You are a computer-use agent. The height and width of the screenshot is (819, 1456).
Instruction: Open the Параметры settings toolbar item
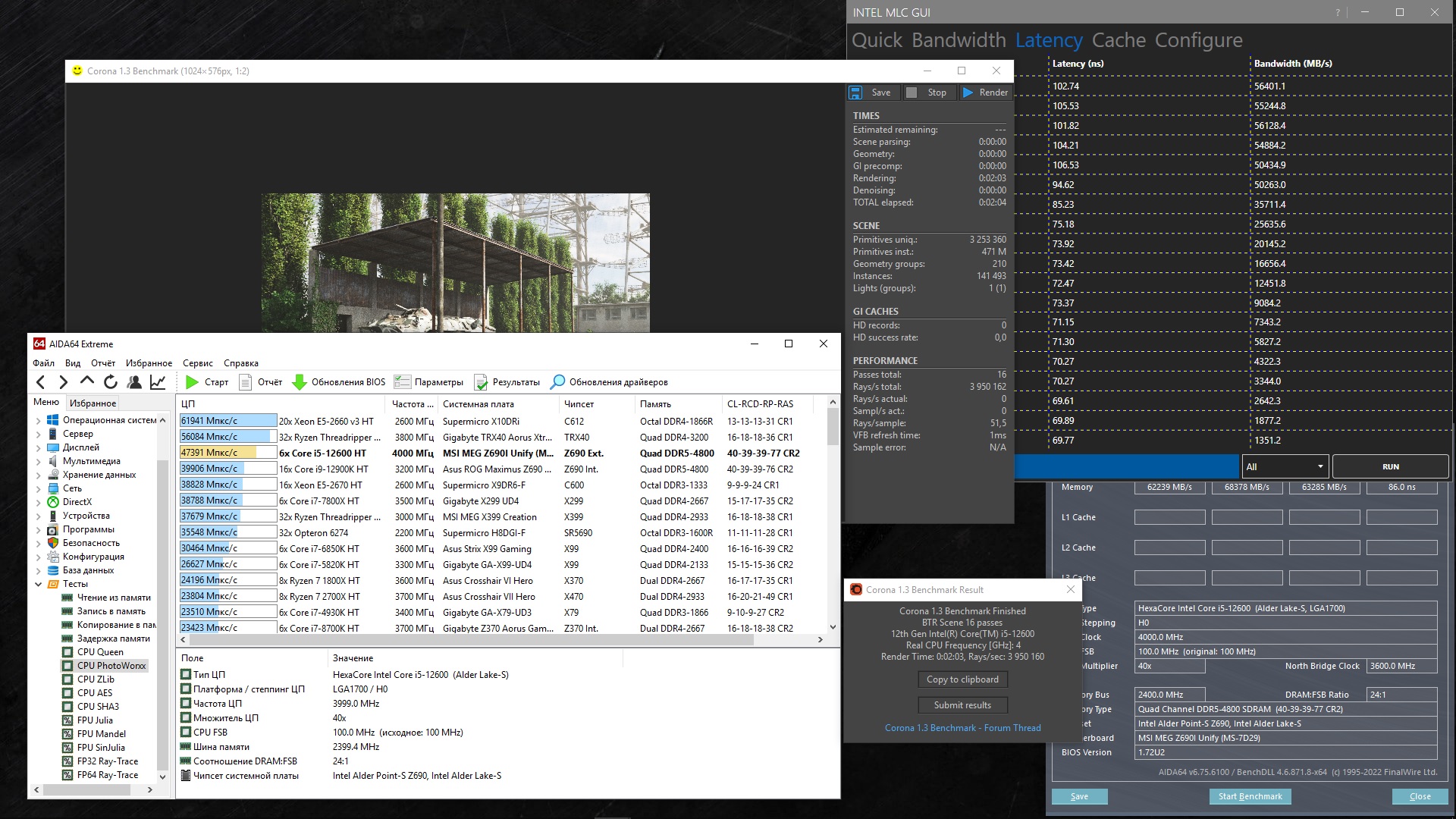point(429,382)
